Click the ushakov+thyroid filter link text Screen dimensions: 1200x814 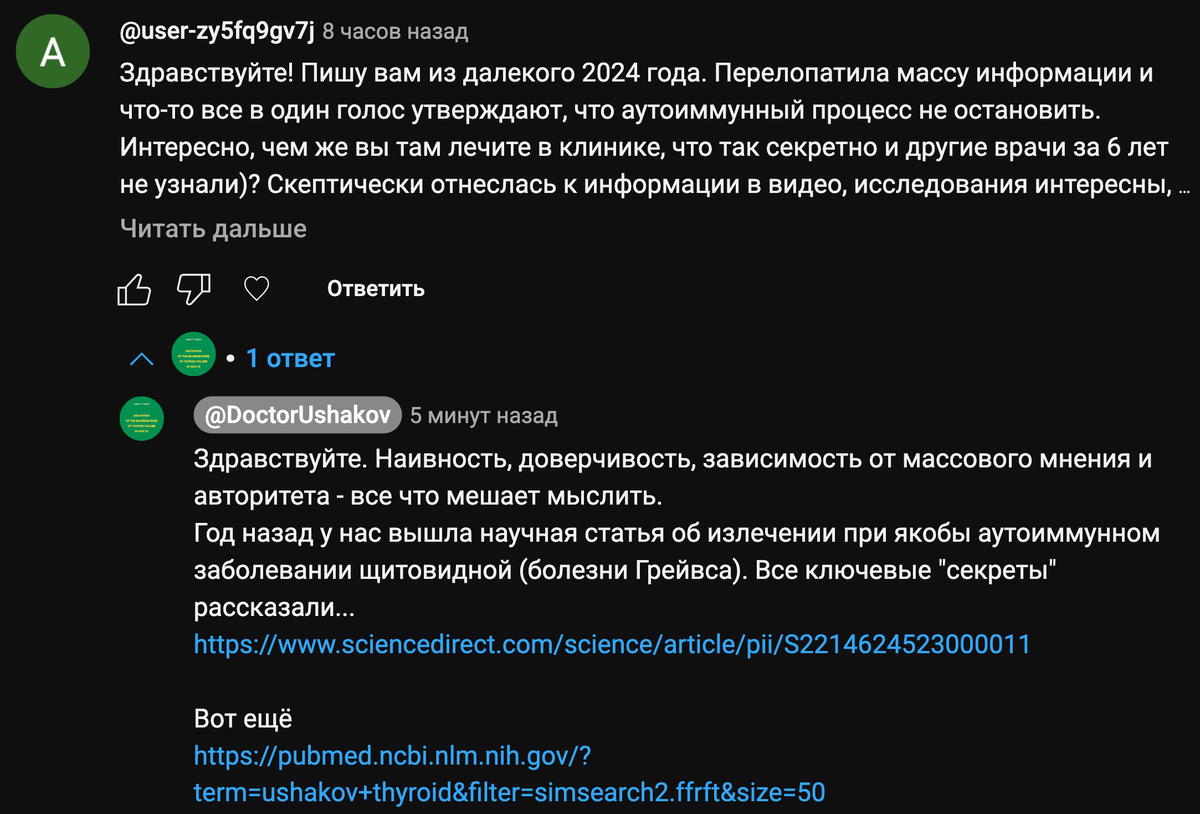click(x=508, y=793)
